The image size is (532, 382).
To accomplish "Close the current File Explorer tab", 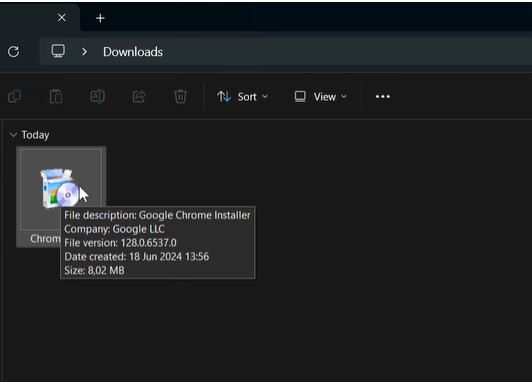I will pyautogui.click(x=62, y=18).
